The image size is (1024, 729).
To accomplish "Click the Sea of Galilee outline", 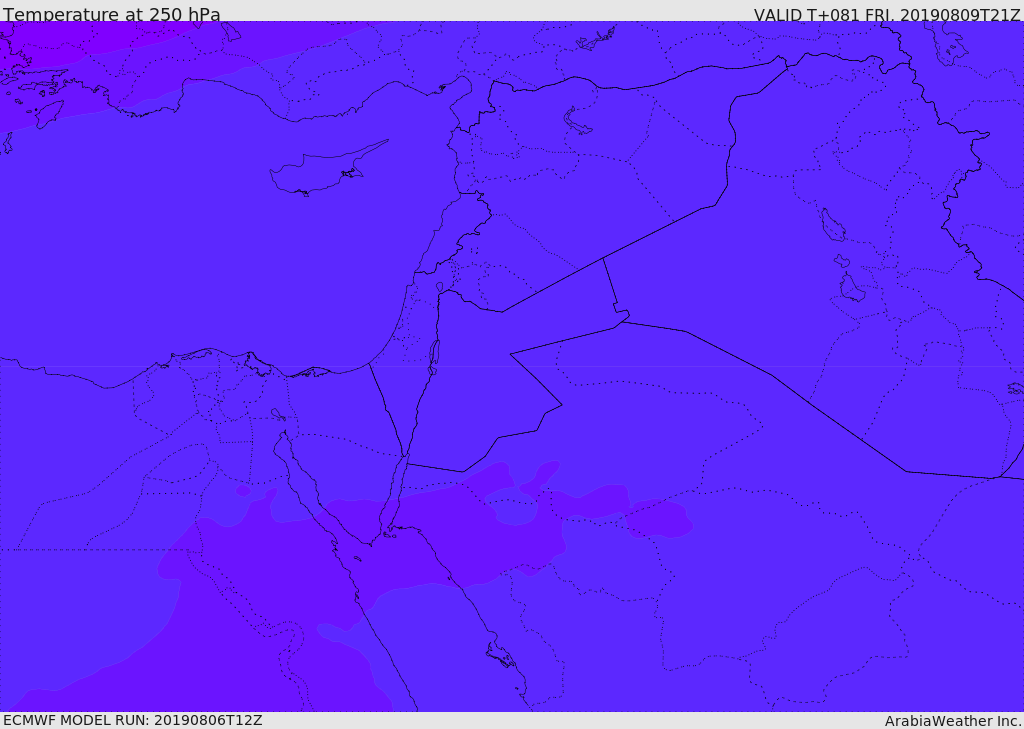I will 440,287.
